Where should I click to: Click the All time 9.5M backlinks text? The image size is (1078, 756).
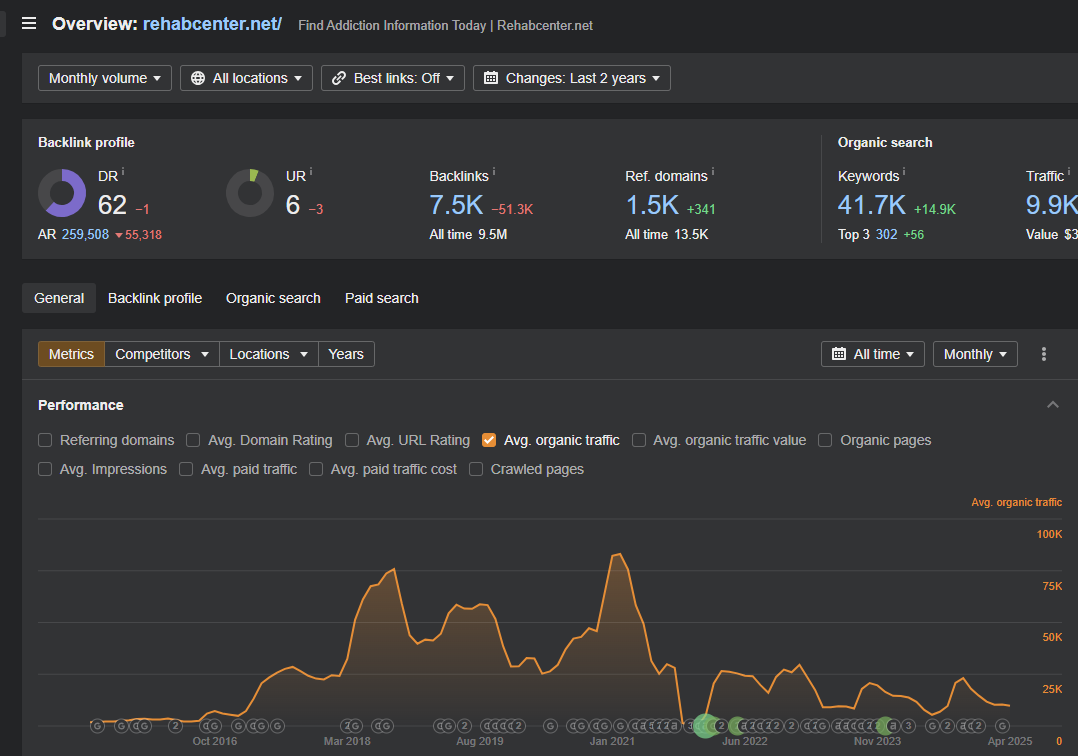click(468, 234)
